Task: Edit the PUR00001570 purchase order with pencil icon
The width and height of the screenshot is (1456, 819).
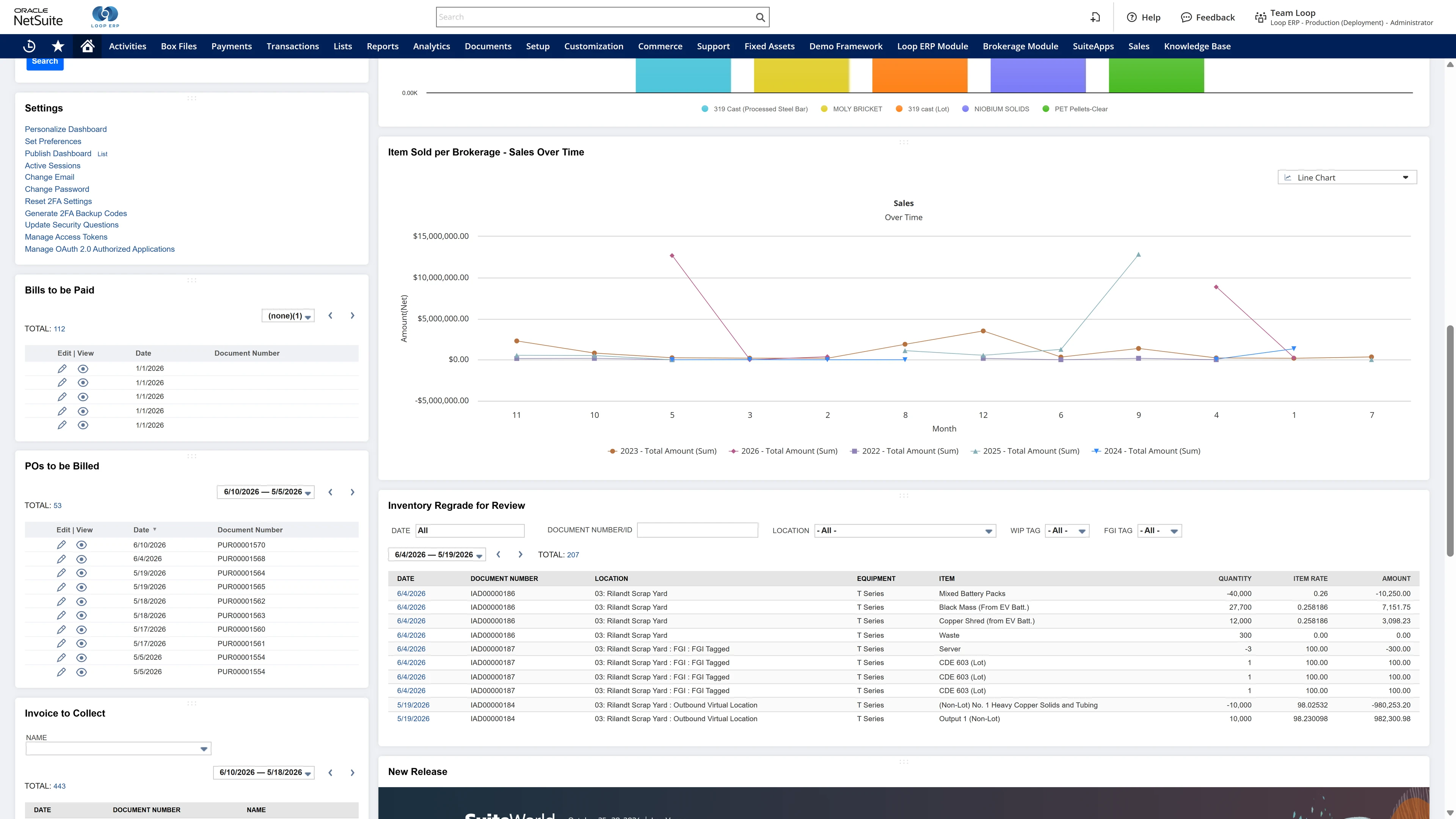Action: tap(61, 545)
